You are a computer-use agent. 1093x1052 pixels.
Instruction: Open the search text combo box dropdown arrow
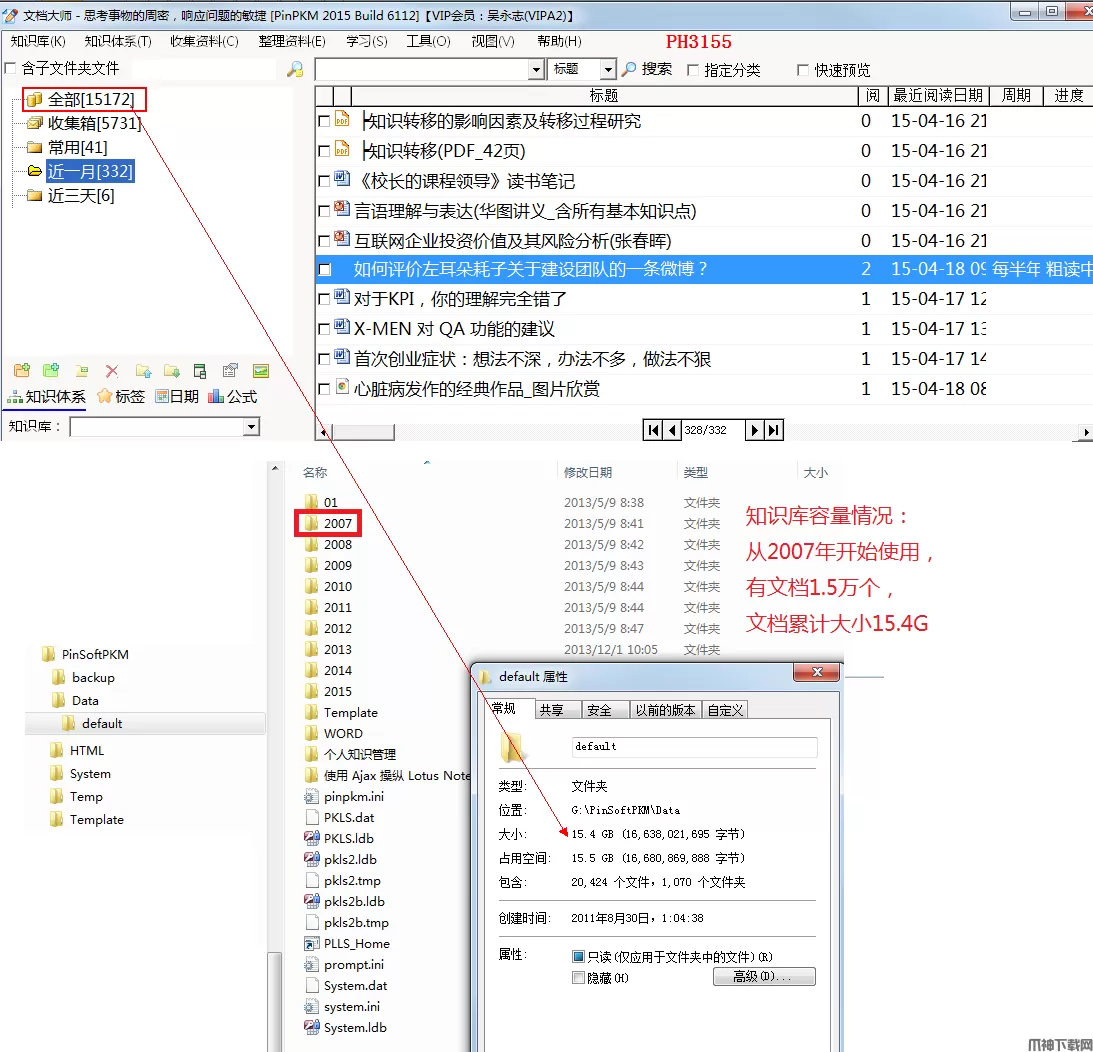(536, 69)
